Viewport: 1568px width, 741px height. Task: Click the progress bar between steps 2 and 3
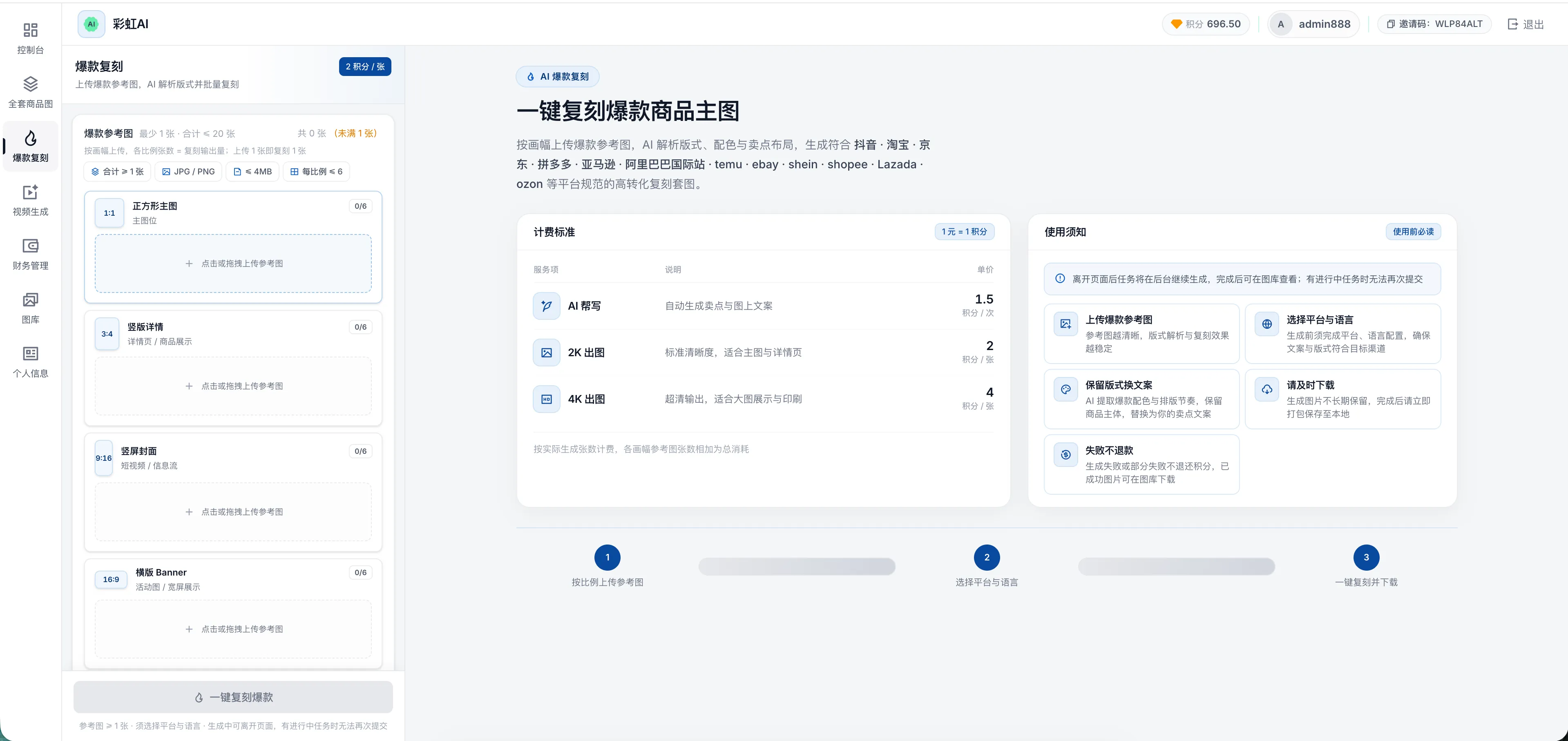tap(1176, 567)
